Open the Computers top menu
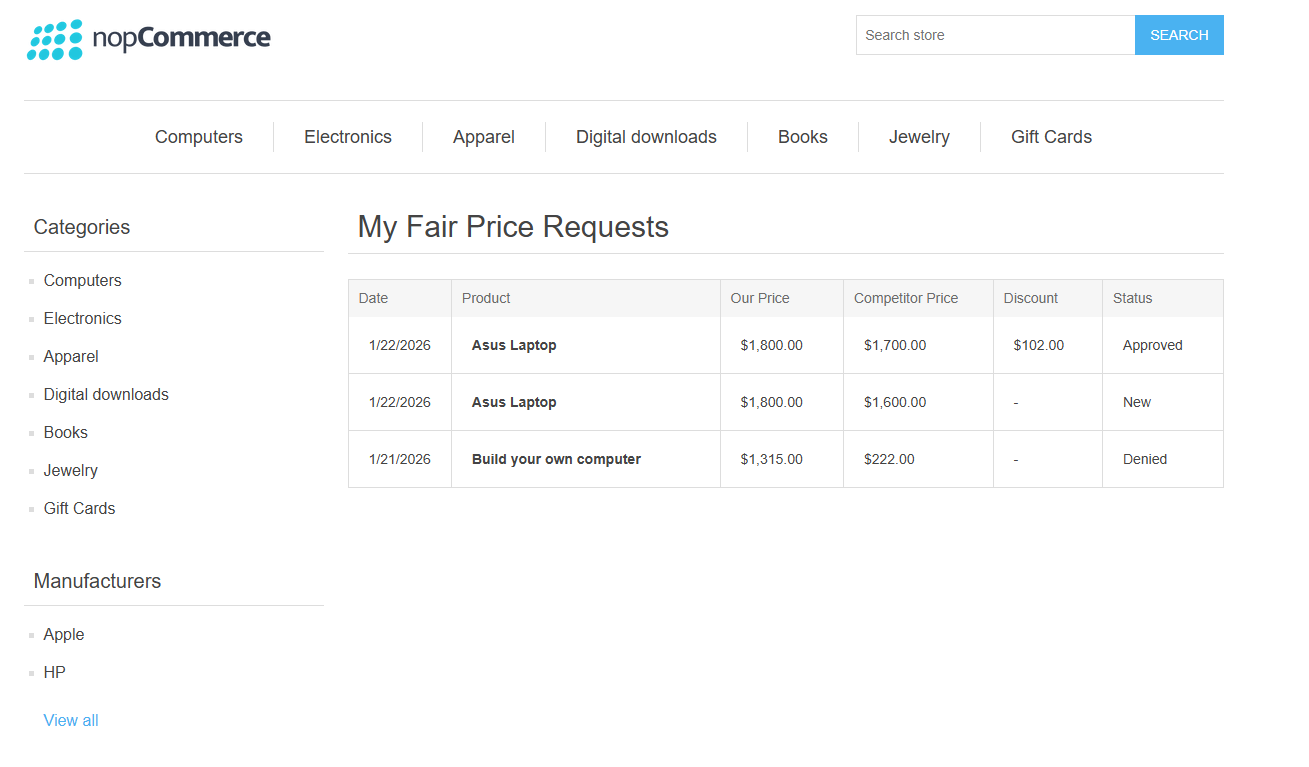Image resolution: width=1309 pixels, height=767 pixels. coord(198,137)
